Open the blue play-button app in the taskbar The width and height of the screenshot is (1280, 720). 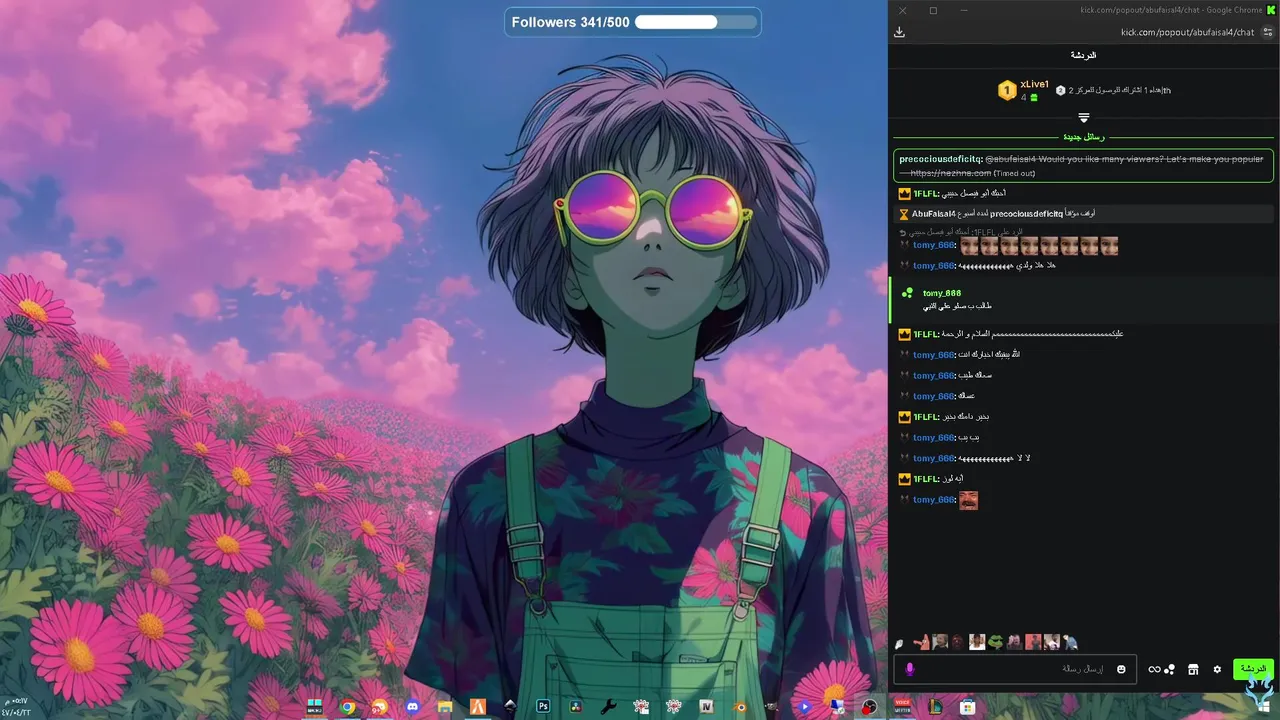coord(804,706)
